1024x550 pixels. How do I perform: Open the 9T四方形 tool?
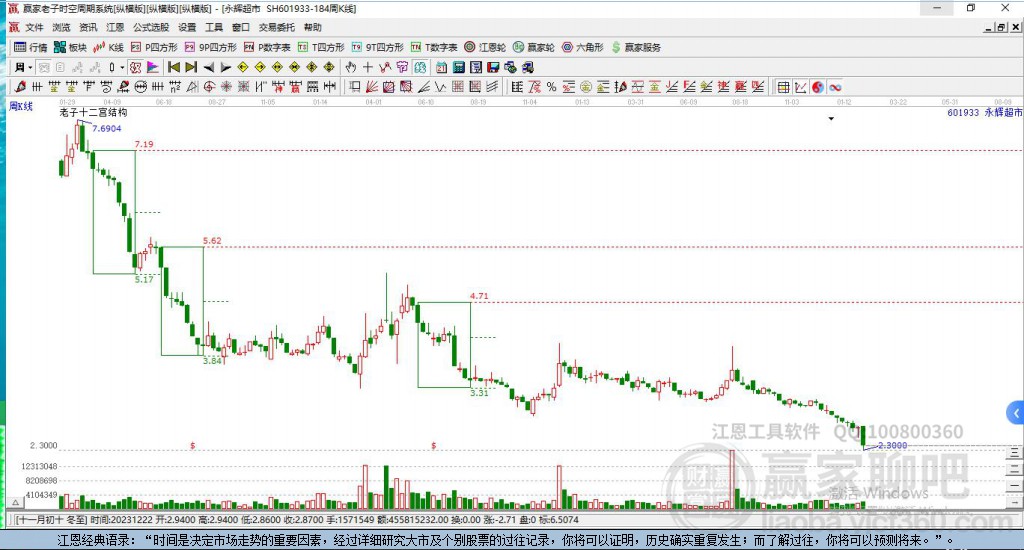(377, 47)
